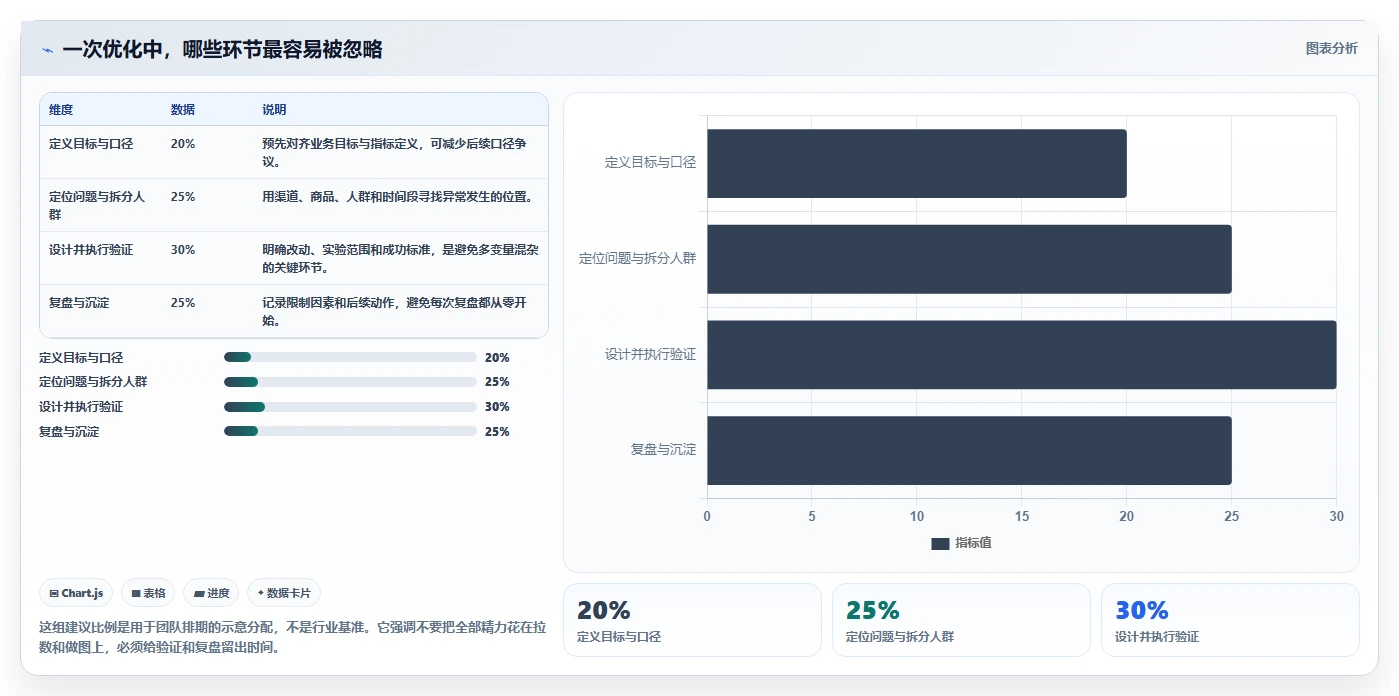Click the 定义目标与口径 progress bar
This screenshot has height=696, width=1399.
tap(350, 357)
